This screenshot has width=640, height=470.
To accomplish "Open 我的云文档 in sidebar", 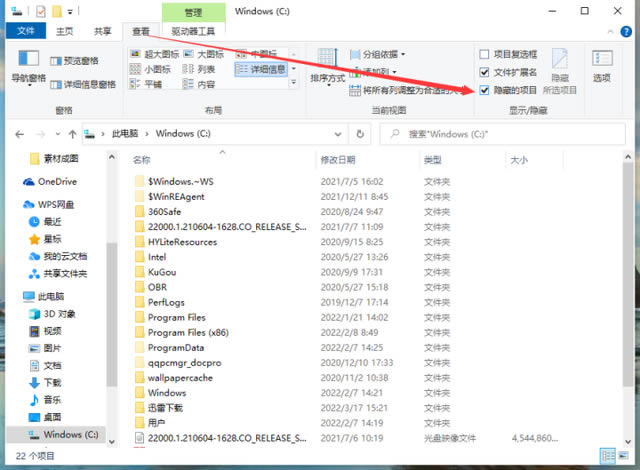I will [58, 256].
